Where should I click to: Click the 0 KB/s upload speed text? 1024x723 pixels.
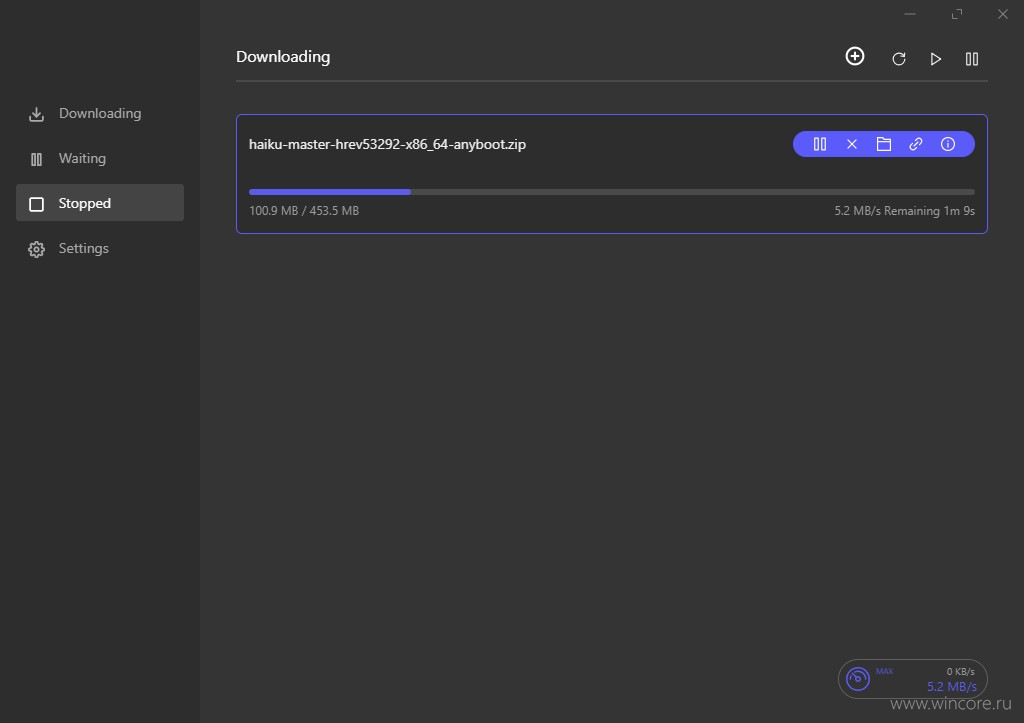click(x=960, y=671)
